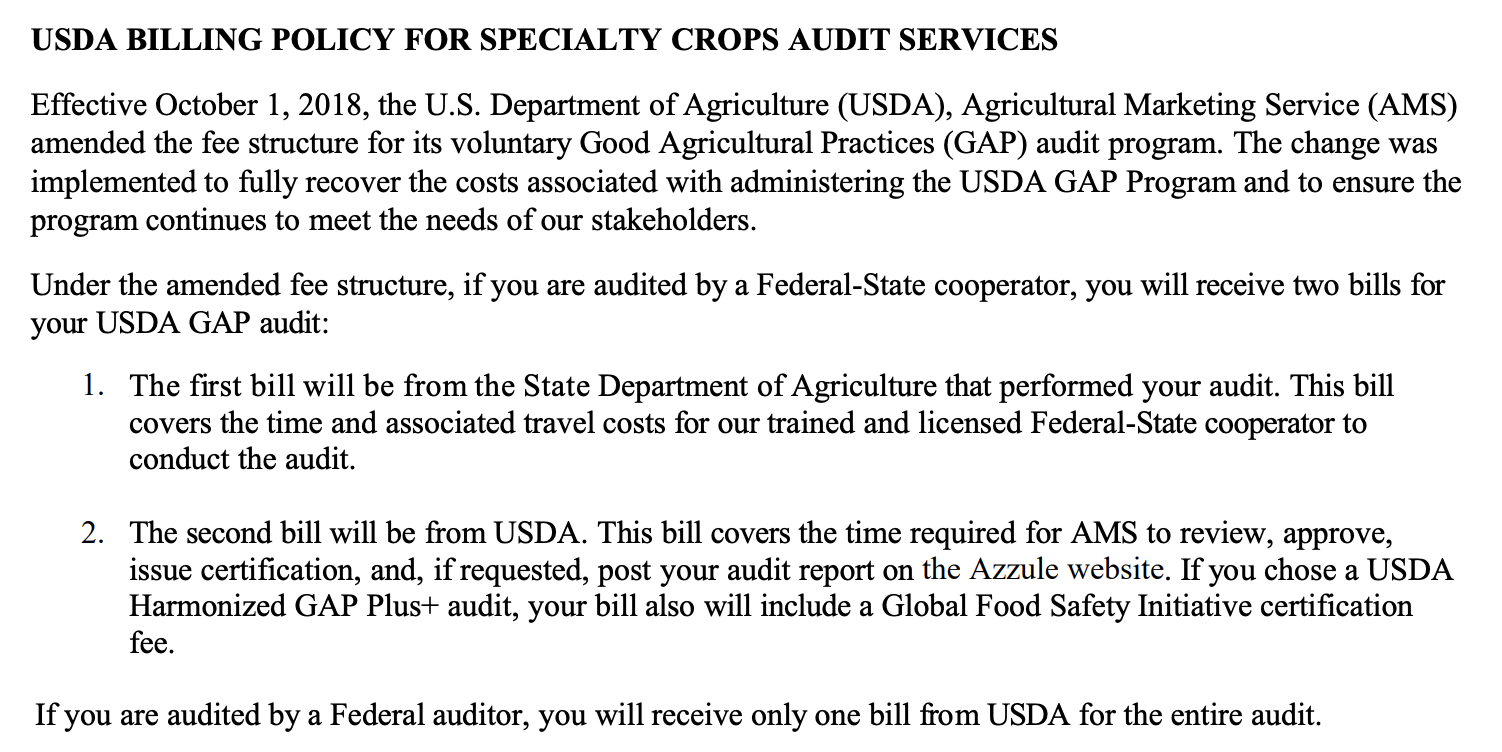Click 'Agricultural Marketing Service (AMS)' text
The image size is (1502, 752).
click(x=1209, y=107)
